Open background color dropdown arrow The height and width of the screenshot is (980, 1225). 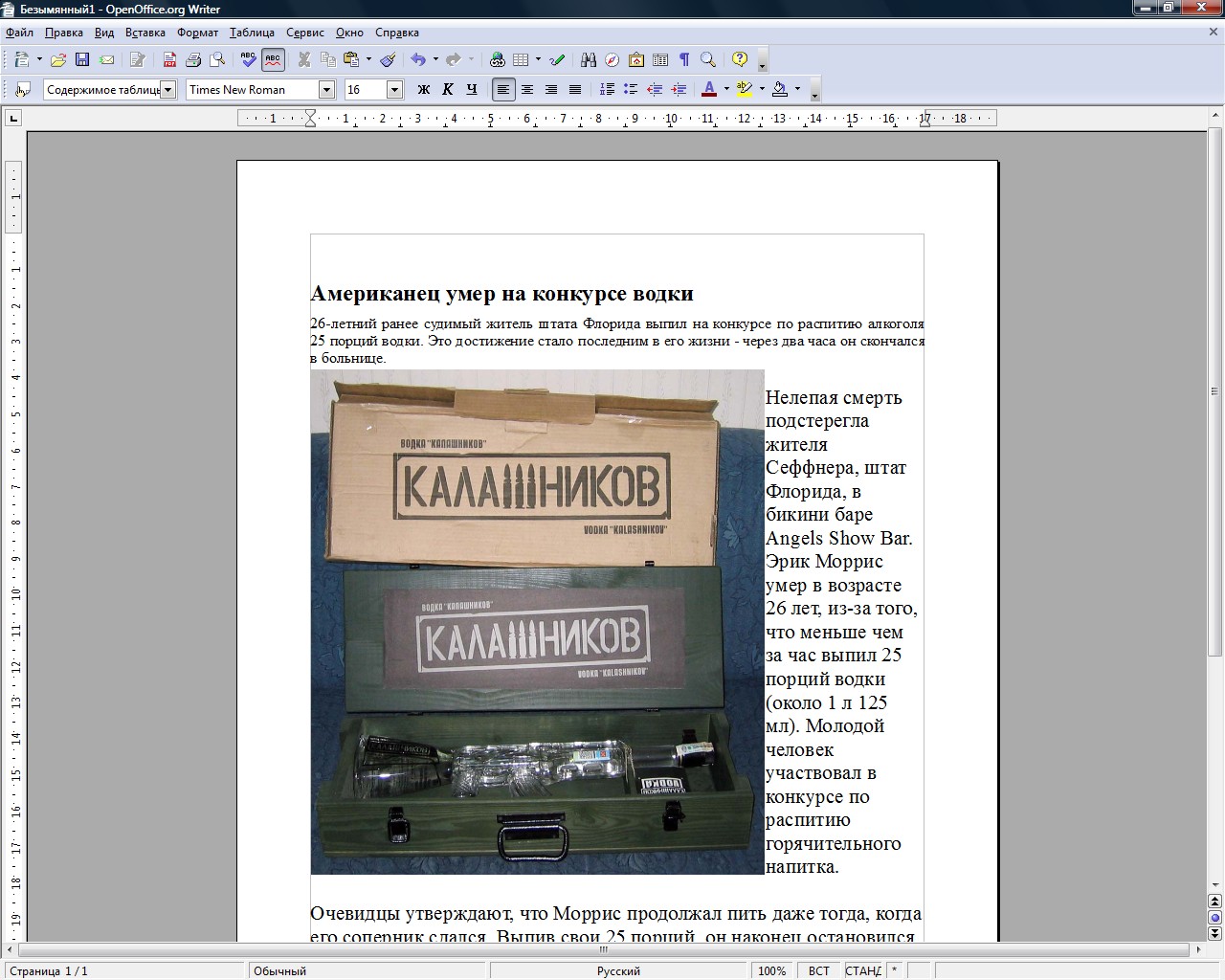coord(797,89)
